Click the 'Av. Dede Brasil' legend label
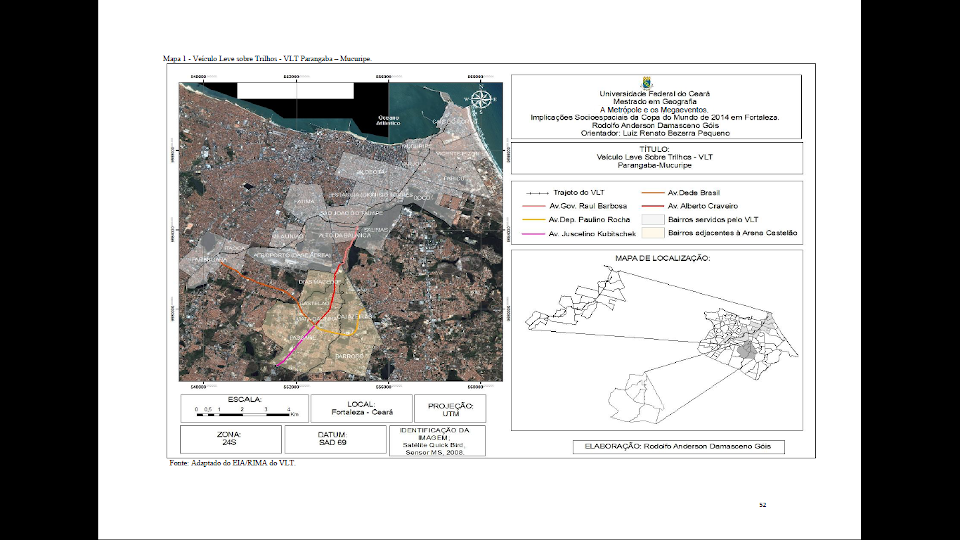 click(694, 193)
